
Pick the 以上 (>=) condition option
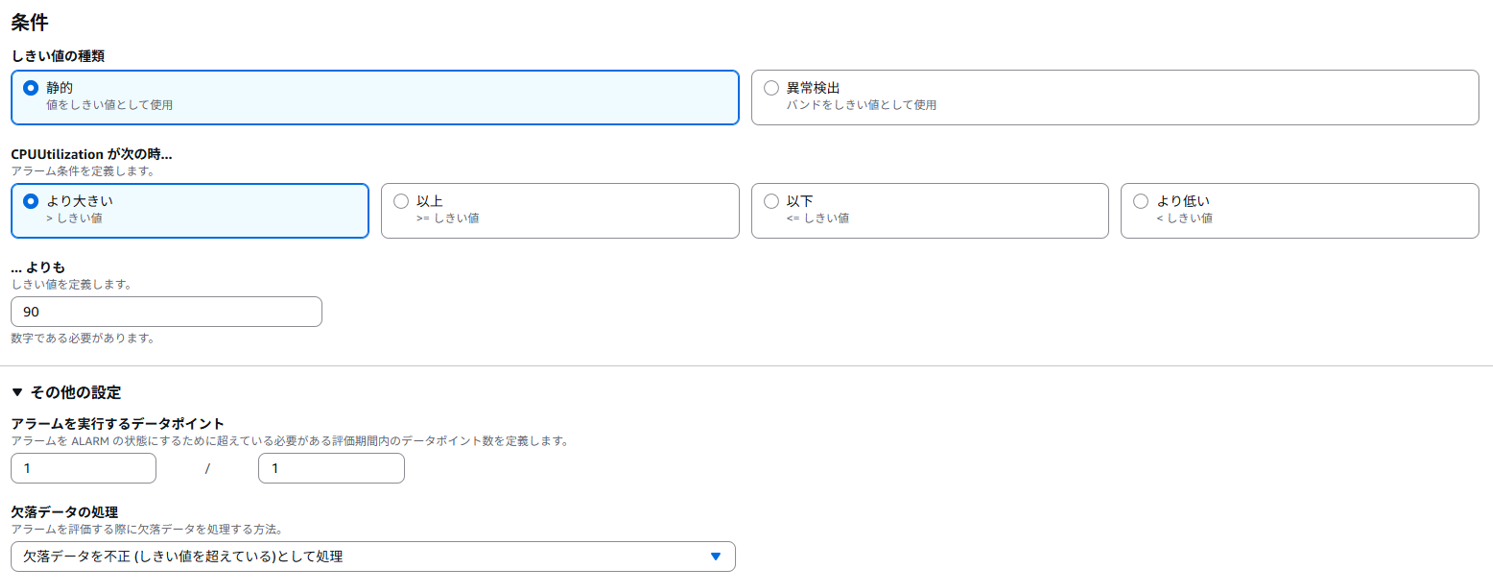click(x=401, y=201)
